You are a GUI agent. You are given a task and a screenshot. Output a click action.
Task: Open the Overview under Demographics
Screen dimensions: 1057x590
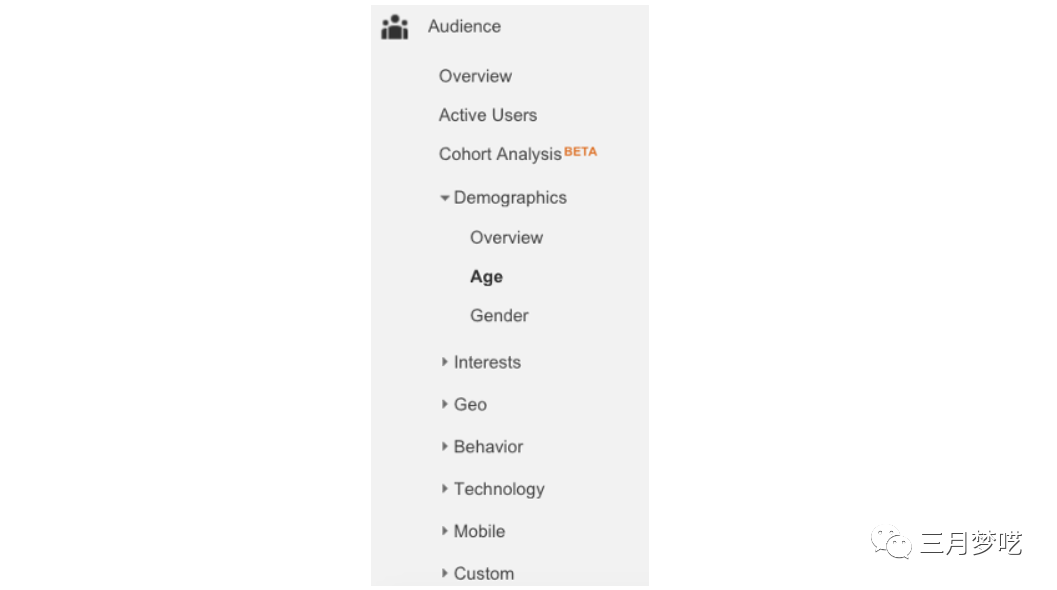[506, 238]
